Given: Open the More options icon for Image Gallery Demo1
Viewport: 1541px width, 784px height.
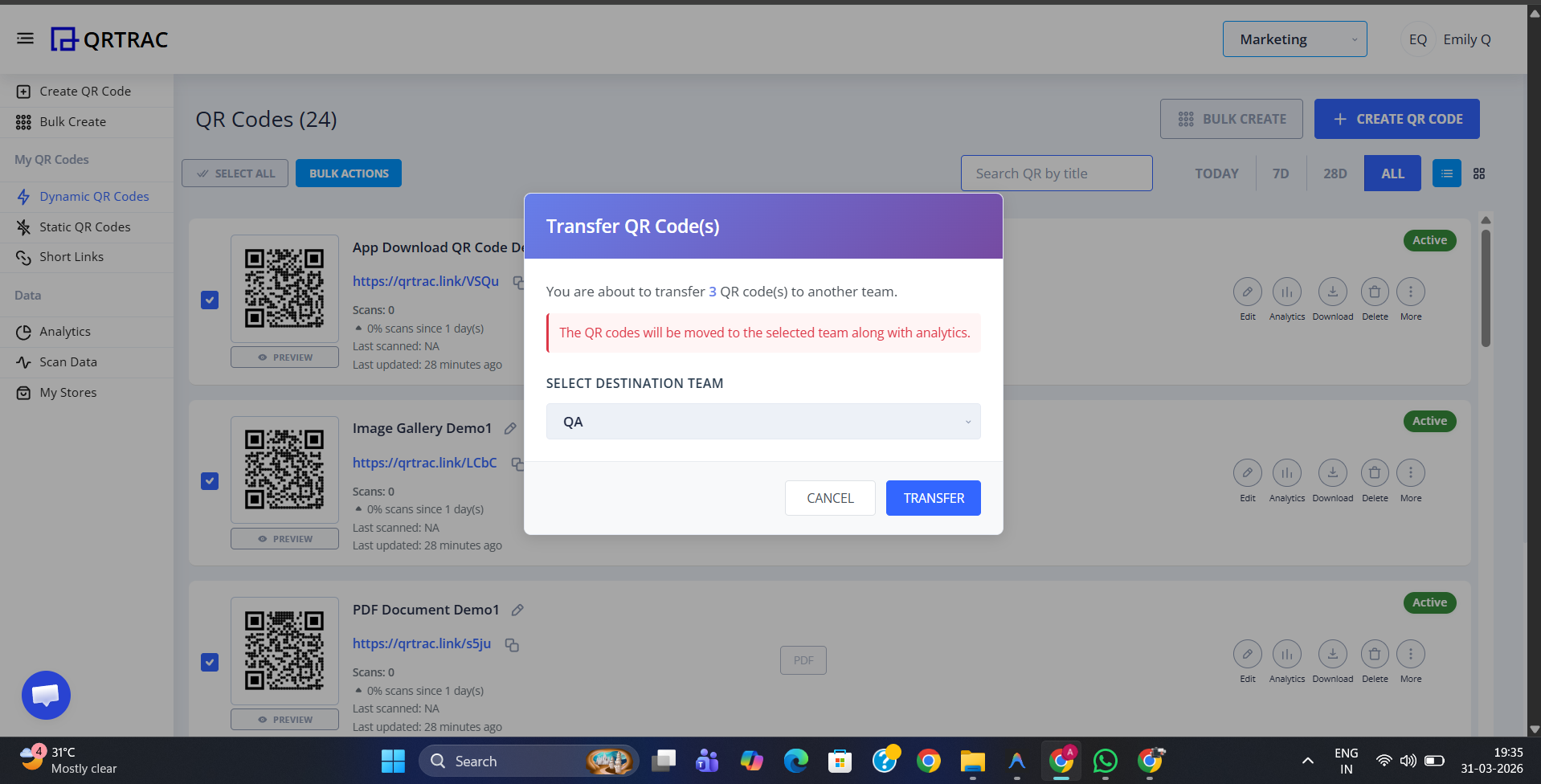Looking at the screenshot, I should 1411,473.
